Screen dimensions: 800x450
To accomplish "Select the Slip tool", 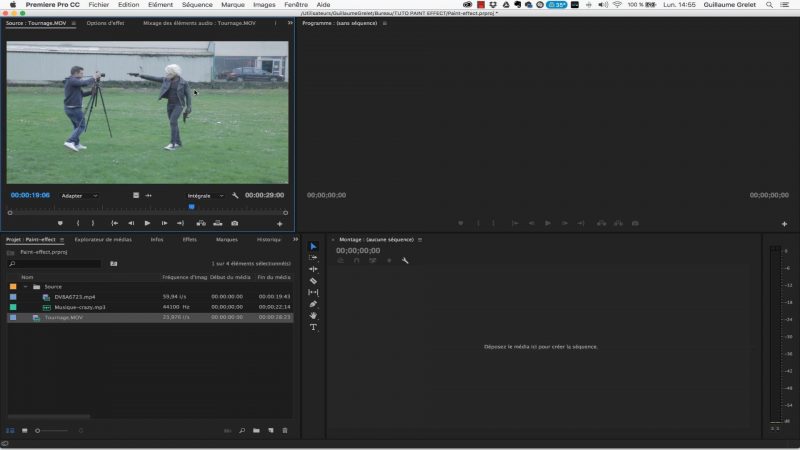I will click(x=313, y=292).
